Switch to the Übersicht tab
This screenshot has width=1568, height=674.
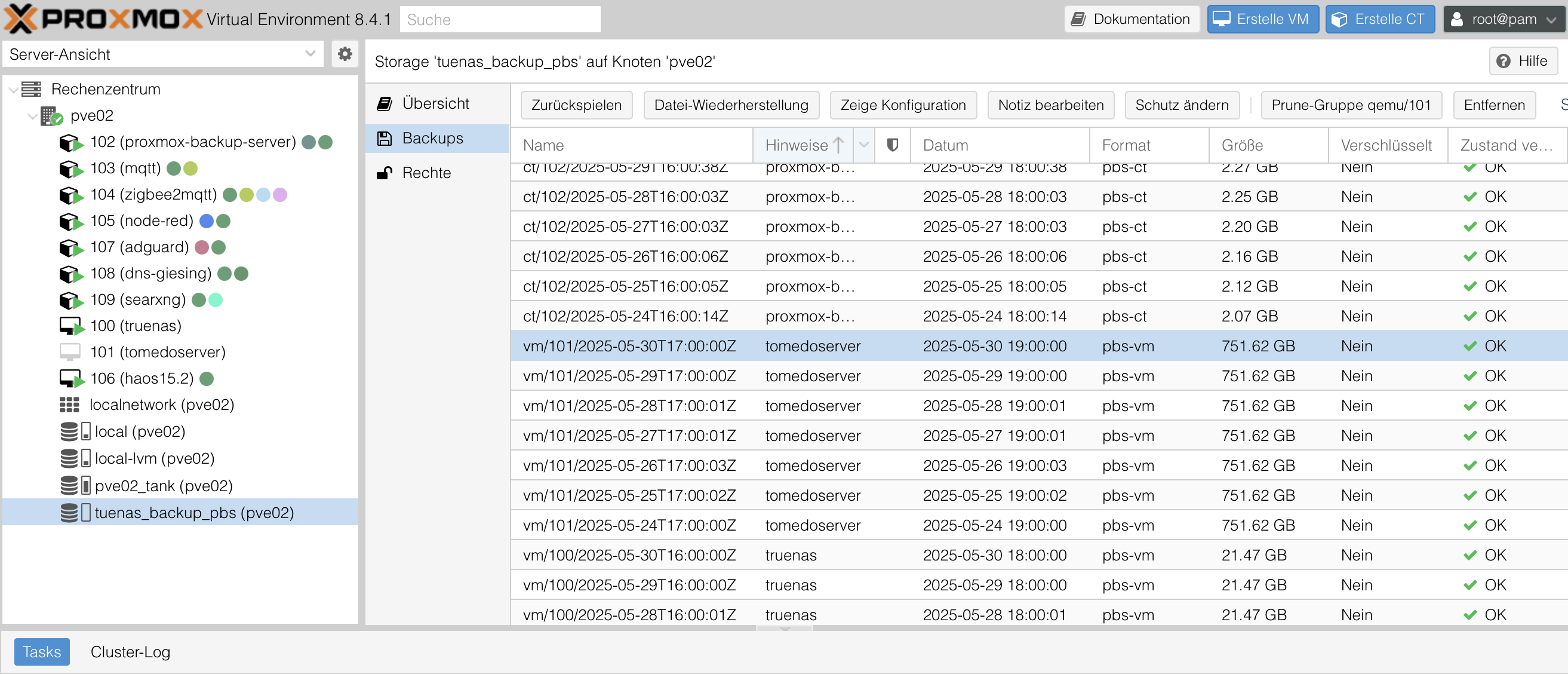pos(437,103)
